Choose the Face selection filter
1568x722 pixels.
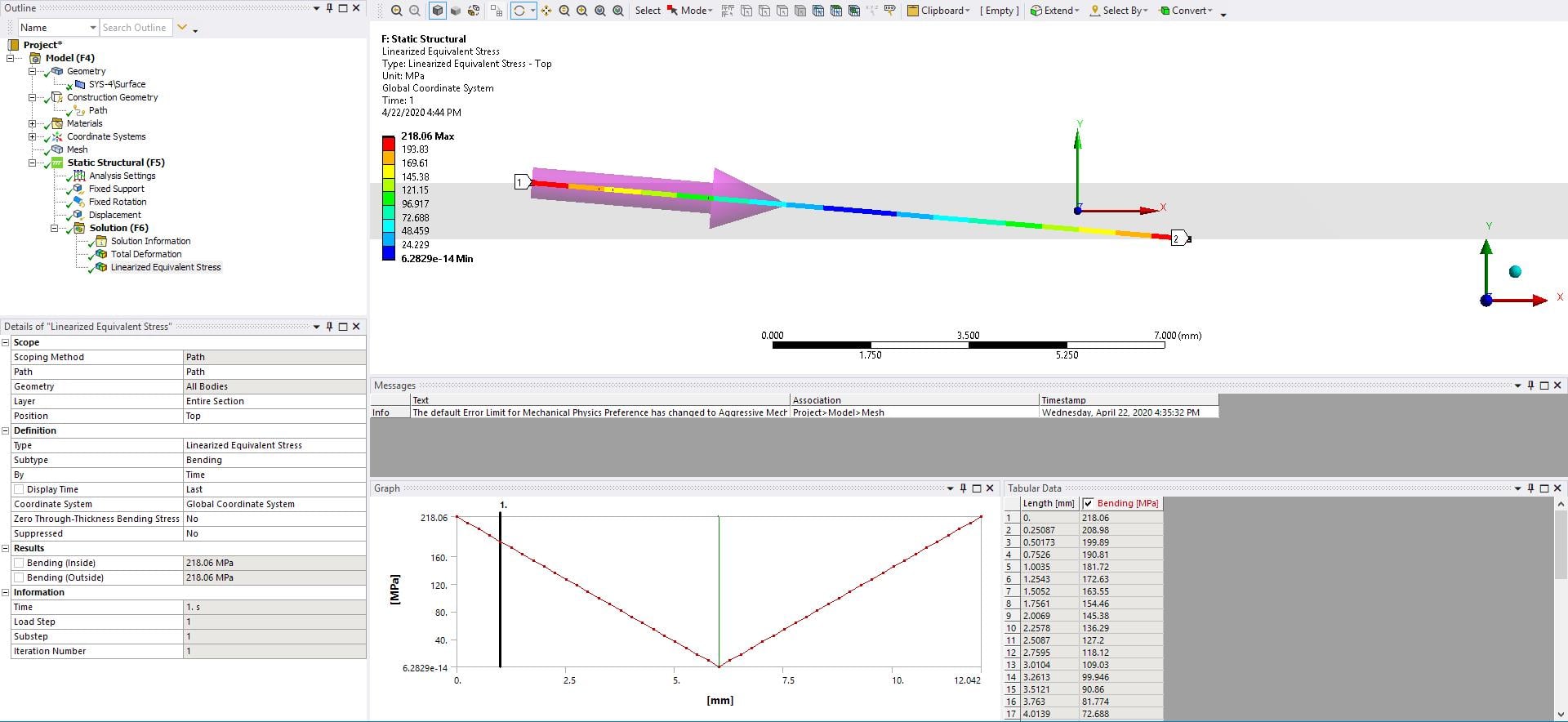[x=782, y=11]
